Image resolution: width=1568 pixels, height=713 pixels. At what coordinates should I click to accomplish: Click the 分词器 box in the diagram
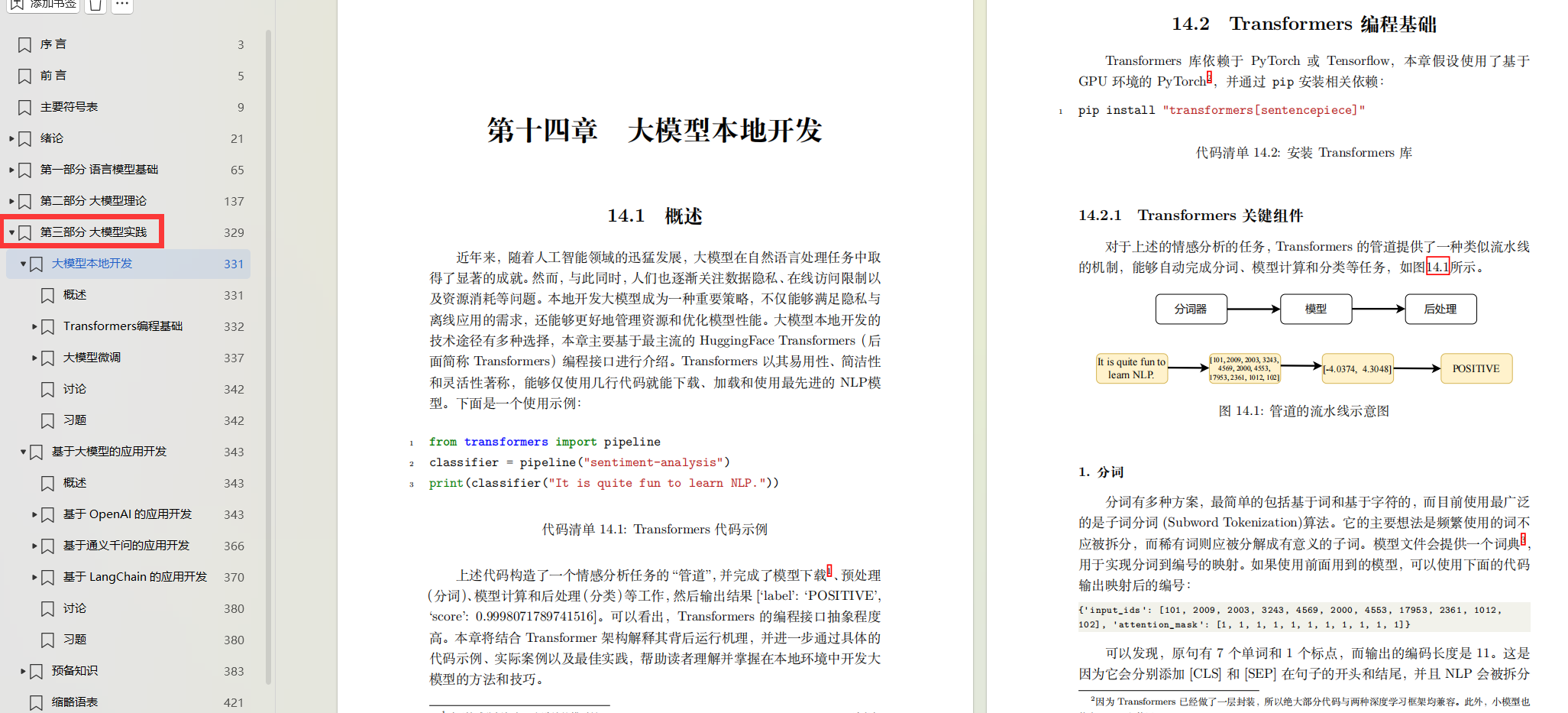click(1191, 309)
